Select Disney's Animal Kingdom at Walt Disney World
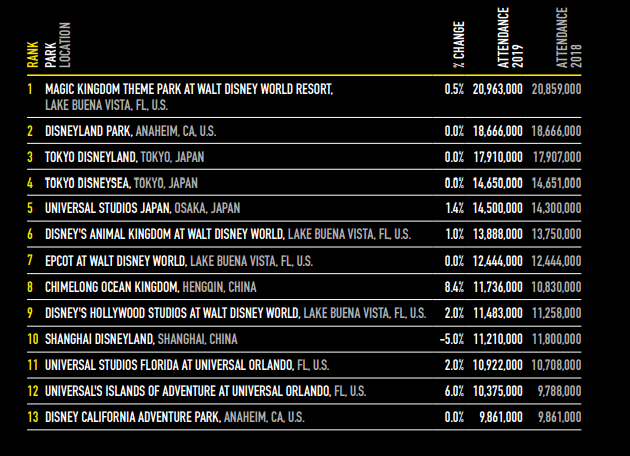This screenshot has height=456, width=630. 165,234
